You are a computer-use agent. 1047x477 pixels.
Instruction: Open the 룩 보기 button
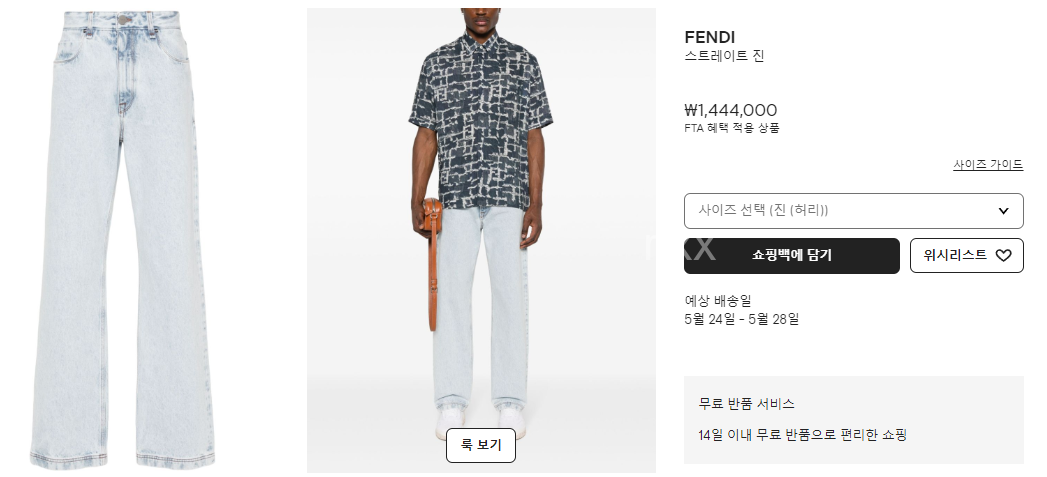(x=481, y=445)
